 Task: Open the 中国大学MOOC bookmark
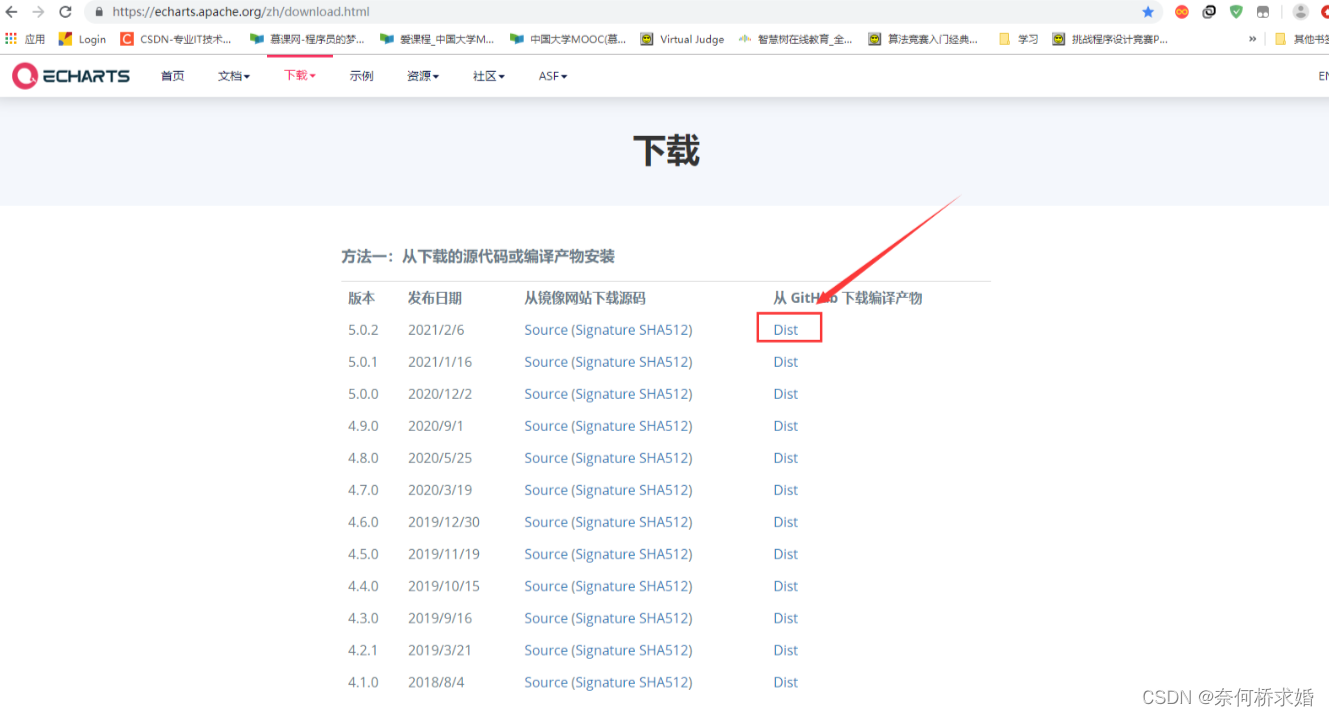point(568,38)
